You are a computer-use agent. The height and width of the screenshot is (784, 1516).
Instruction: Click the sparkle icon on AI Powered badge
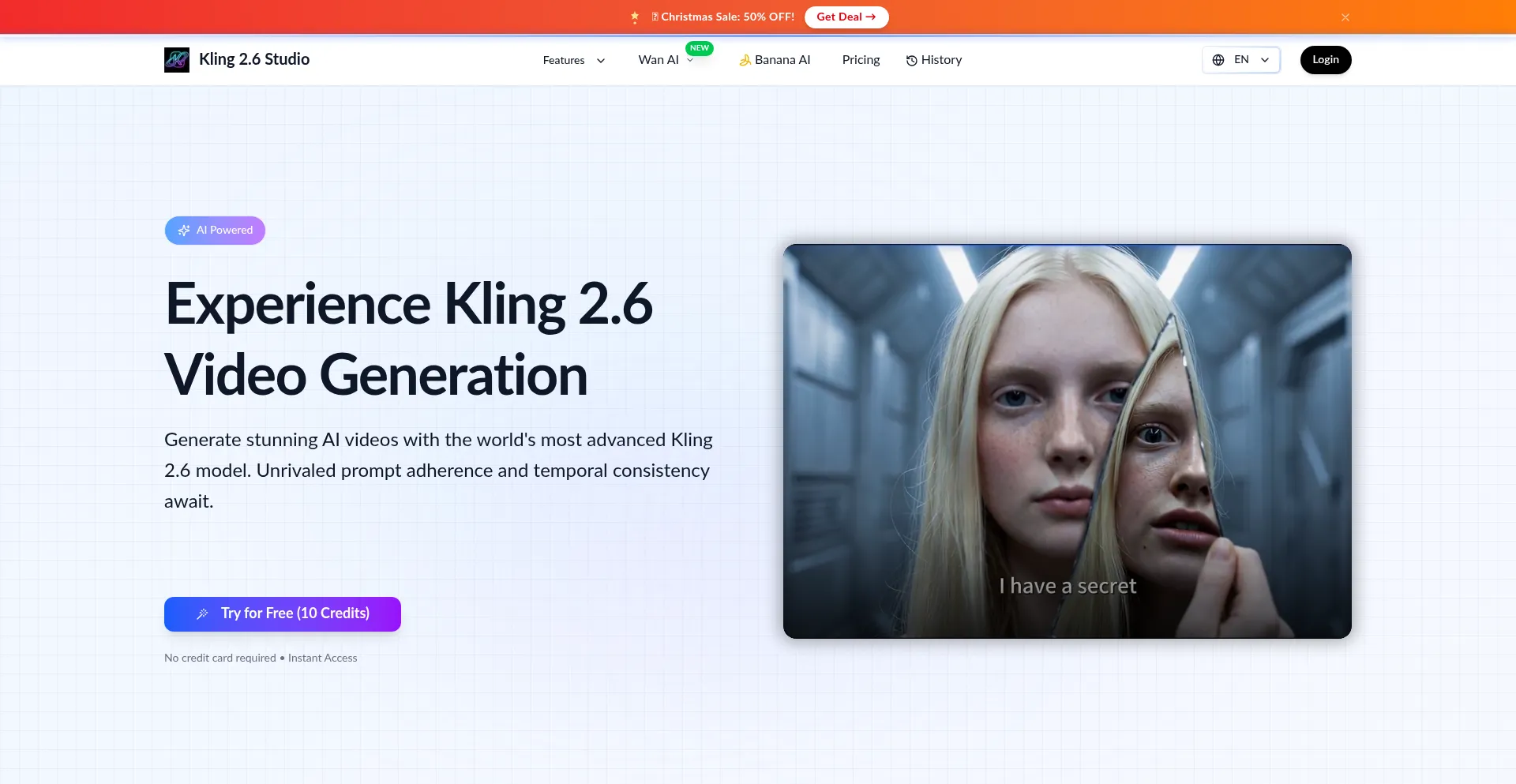[184, 231]
